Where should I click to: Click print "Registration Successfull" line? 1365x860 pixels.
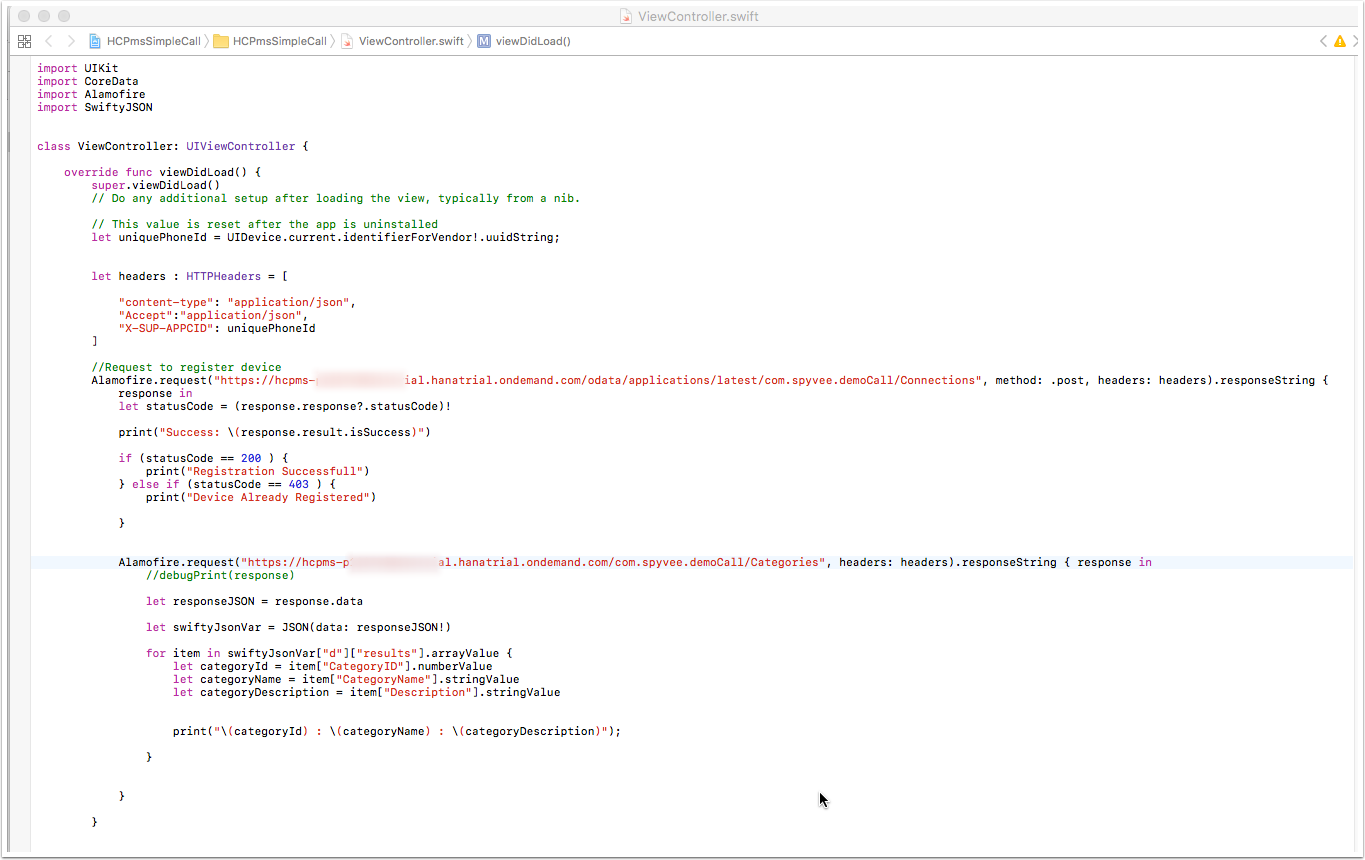point(257,471)
